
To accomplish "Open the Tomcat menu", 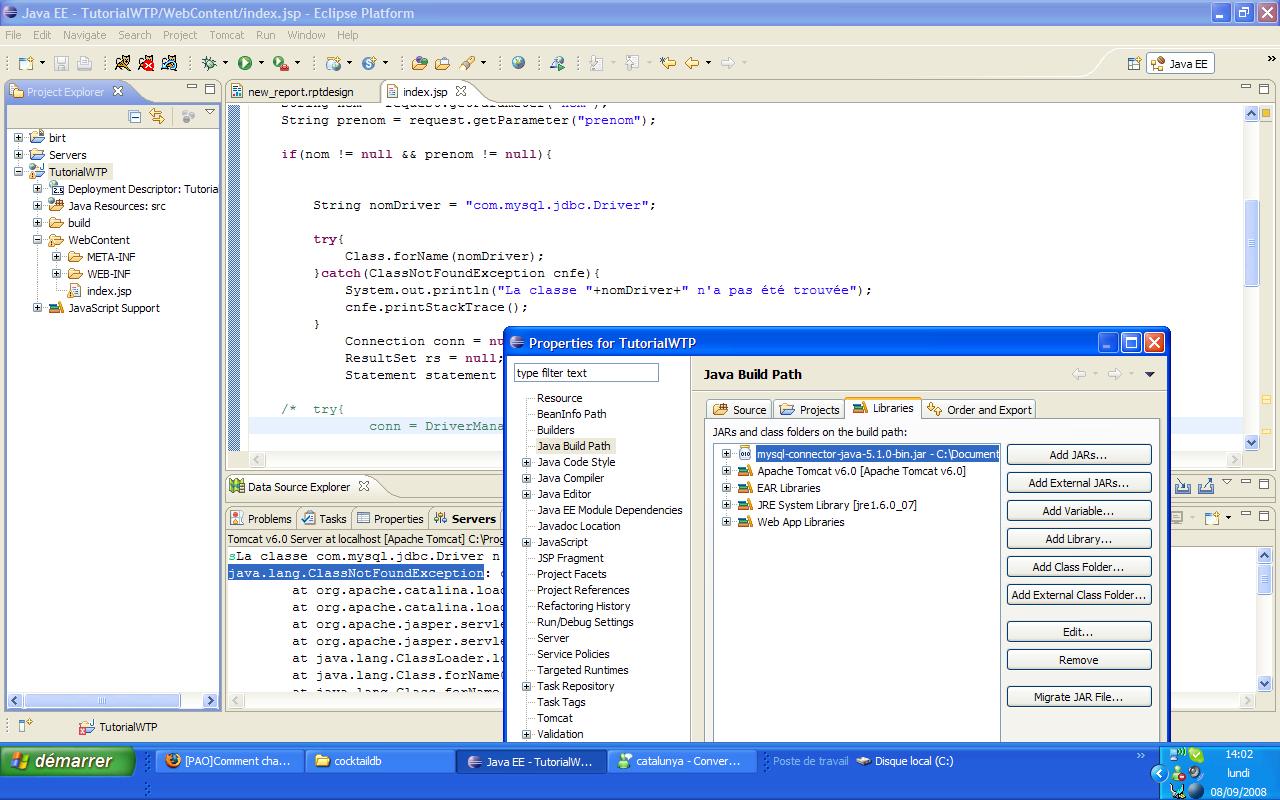I will [227, 35].
